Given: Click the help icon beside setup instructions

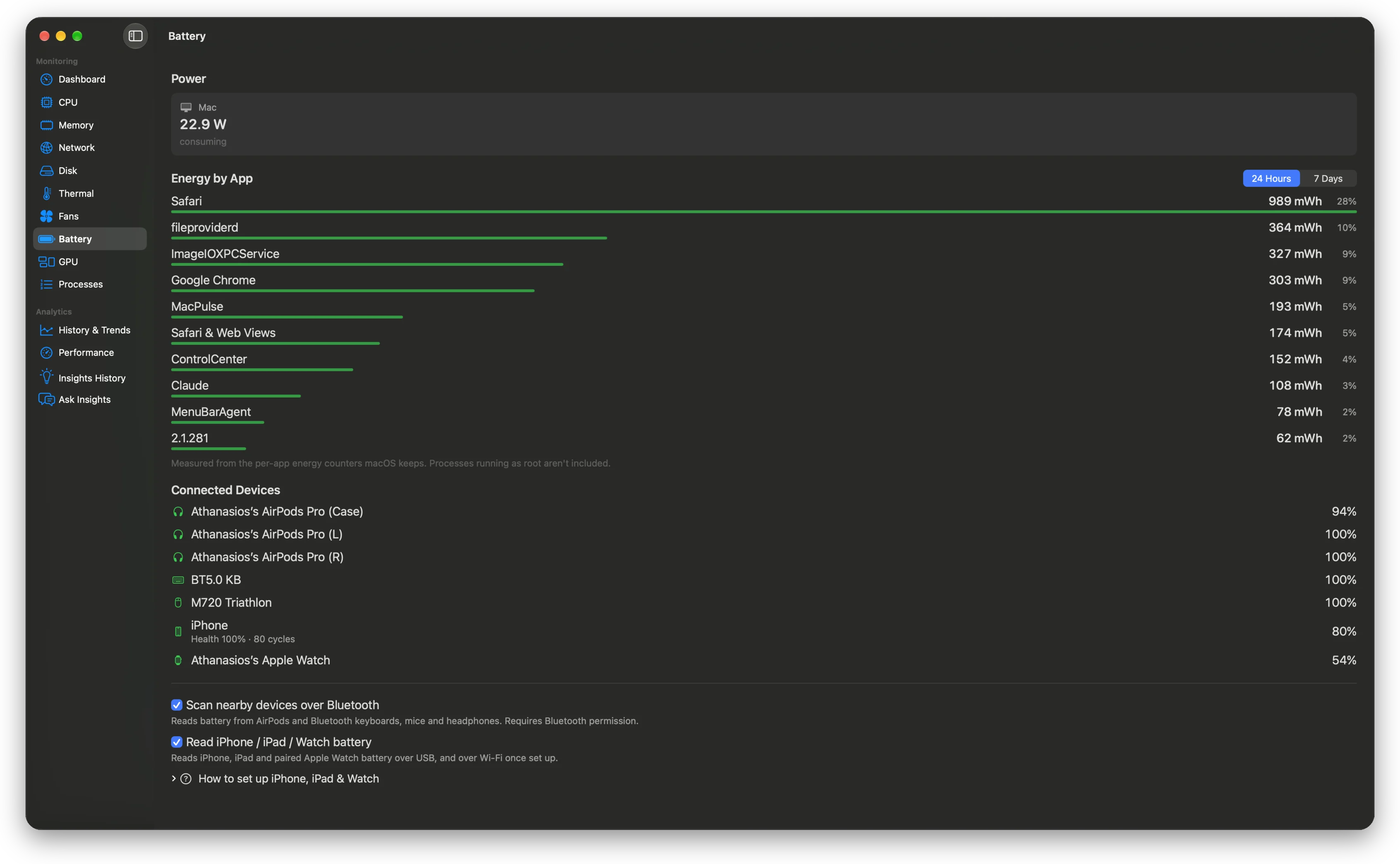Looking at the screenshot, I should pos(186,779).
